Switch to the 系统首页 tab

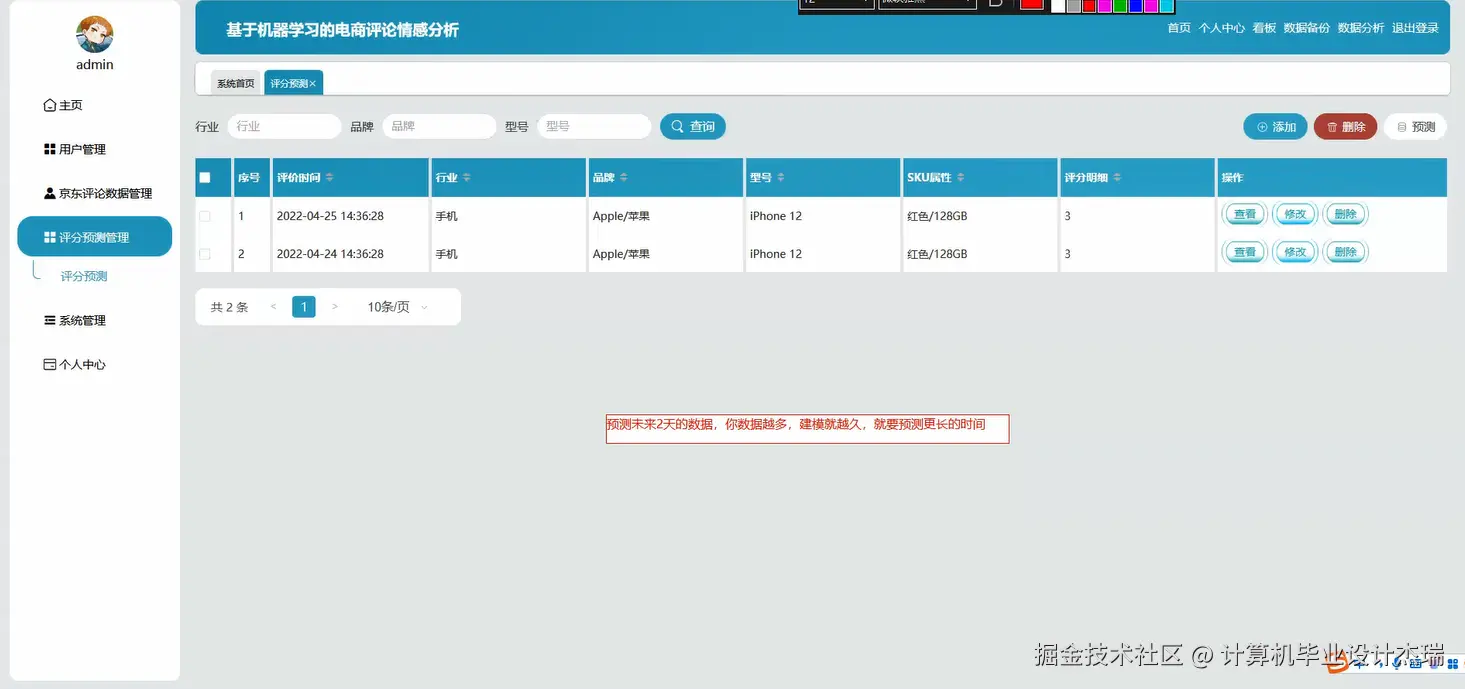point(236,84)
